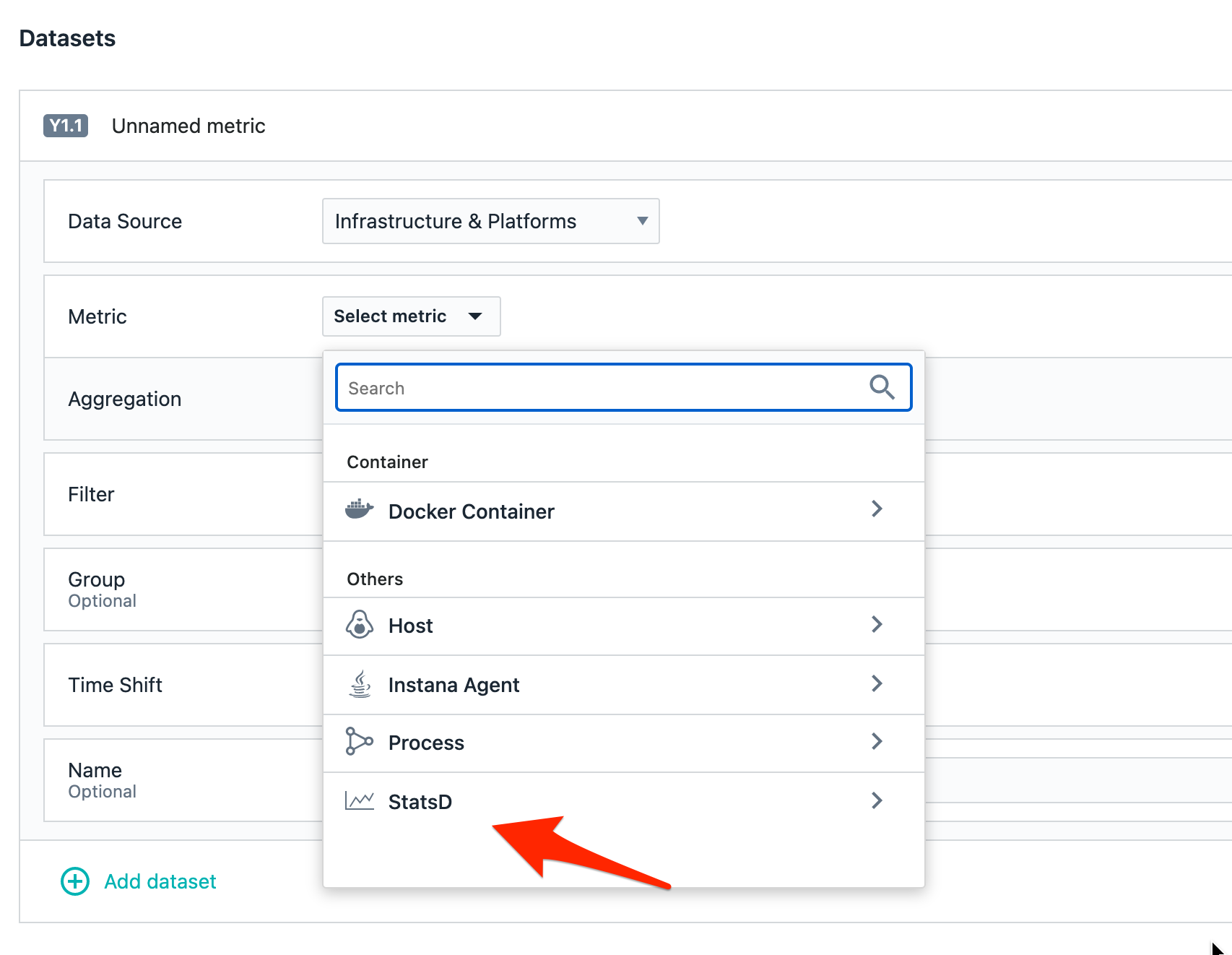Click the Docker whale icon
This screenshot has height=955, width=1232.
click(359, 510)
